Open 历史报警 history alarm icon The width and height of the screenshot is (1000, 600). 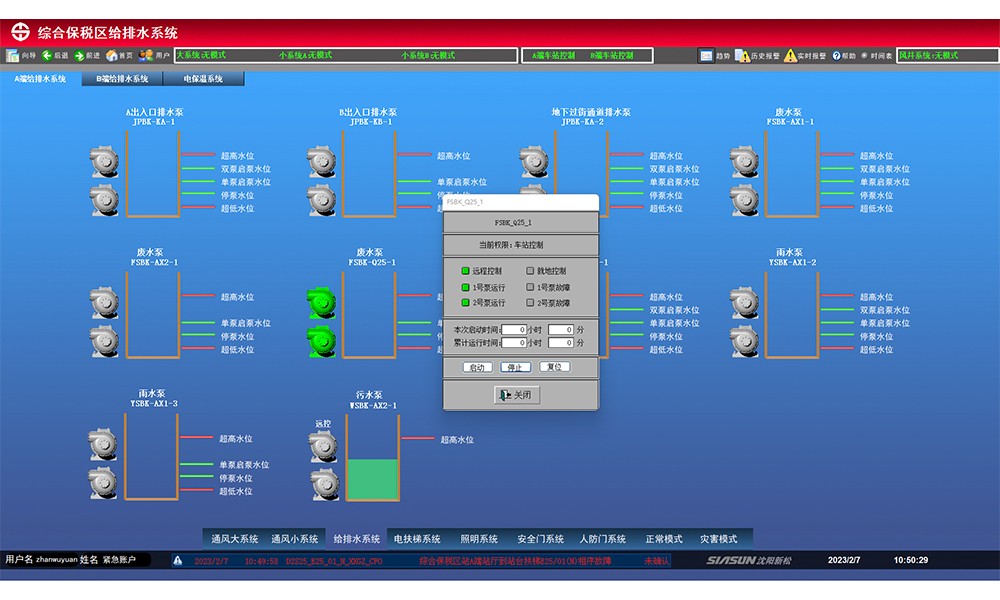coord(742,56)
